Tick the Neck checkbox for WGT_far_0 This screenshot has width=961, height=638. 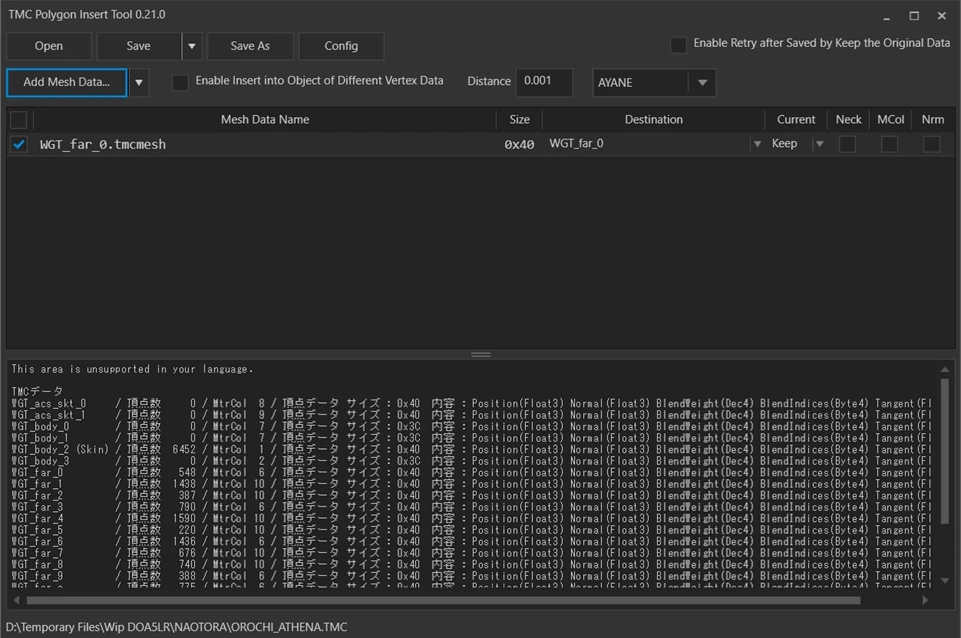[x=848, y=144]
